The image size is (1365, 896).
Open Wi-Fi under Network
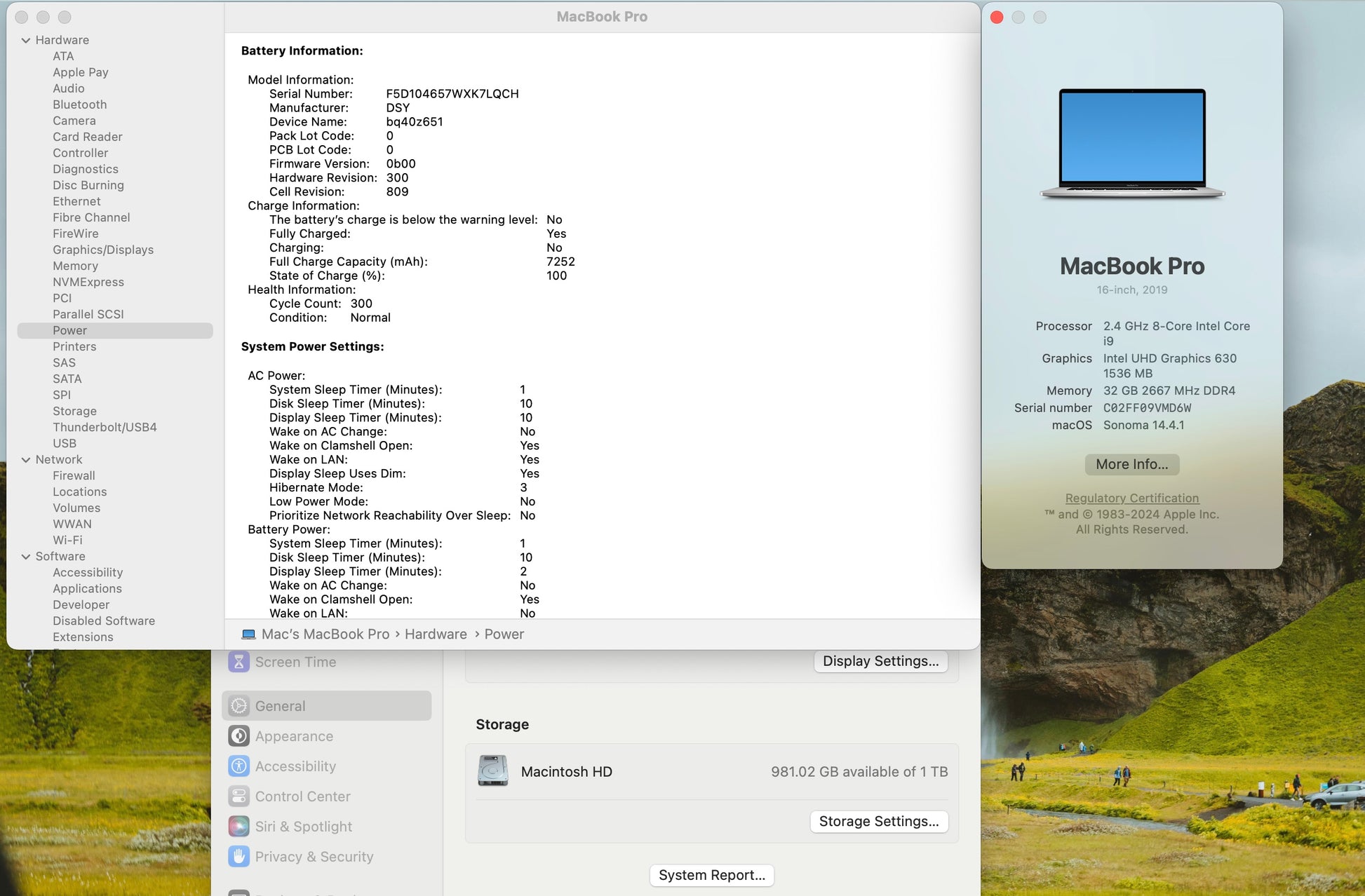(67, 540)
